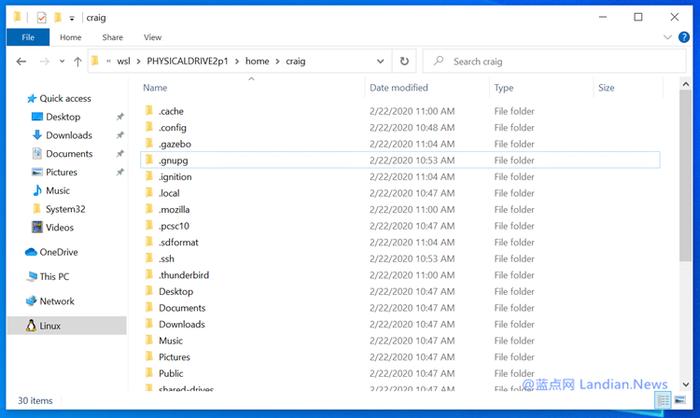This screenshot has width=700, height=418.
Task: Open the address bar history dropdown
Action: click(380, 61)
